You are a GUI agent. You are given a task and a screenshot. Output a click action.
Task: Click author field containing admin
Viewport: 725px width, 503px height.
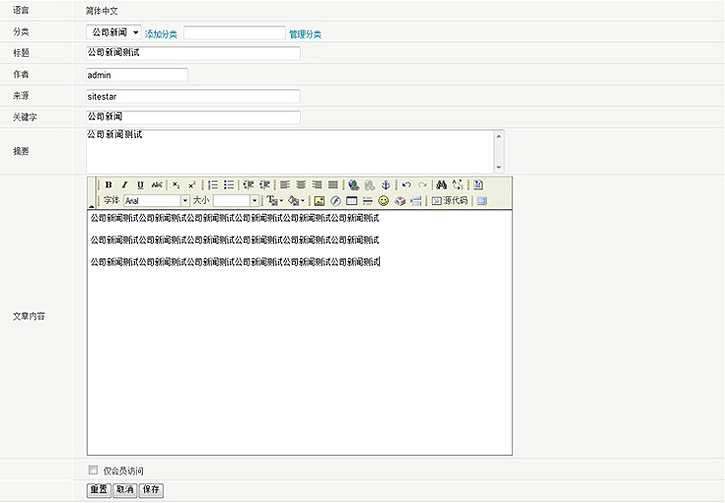[x=137, y=75]
